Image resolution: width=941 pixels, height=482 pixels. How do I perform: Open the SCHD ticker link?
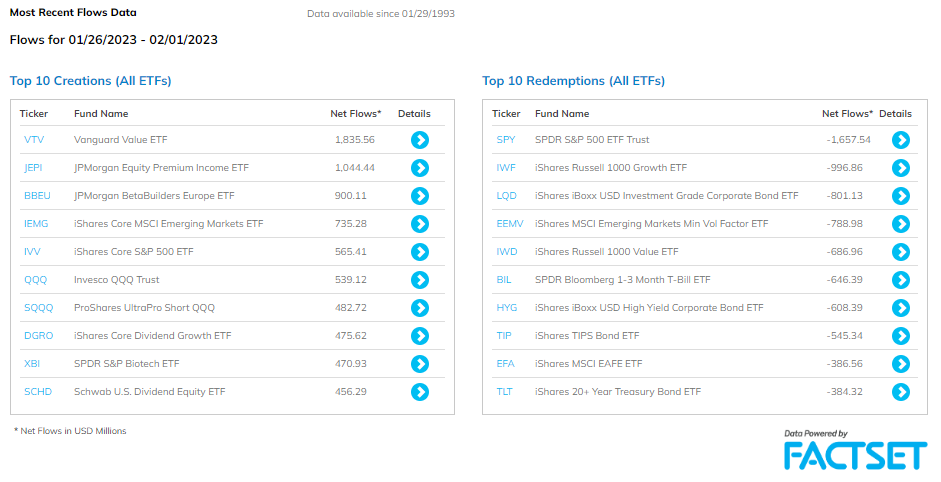pos(38,392)
